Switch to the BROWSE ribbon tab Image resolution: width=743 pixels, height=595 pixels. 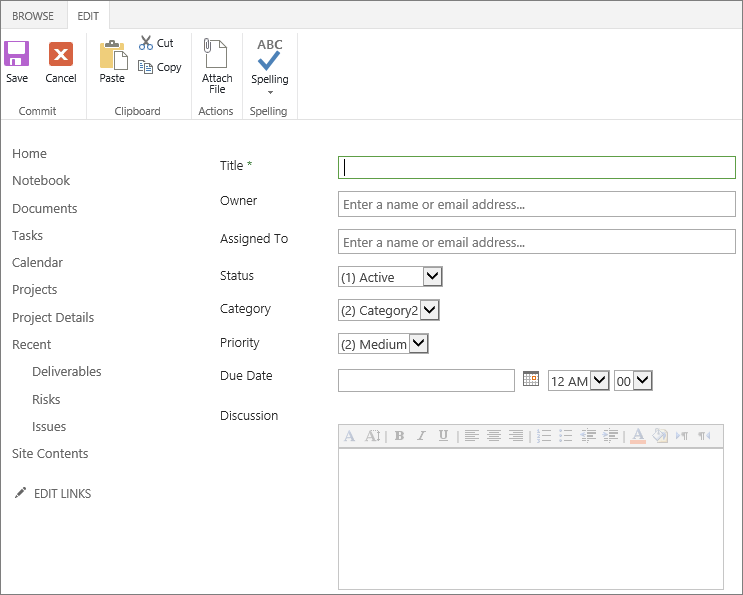click(33, 16)
